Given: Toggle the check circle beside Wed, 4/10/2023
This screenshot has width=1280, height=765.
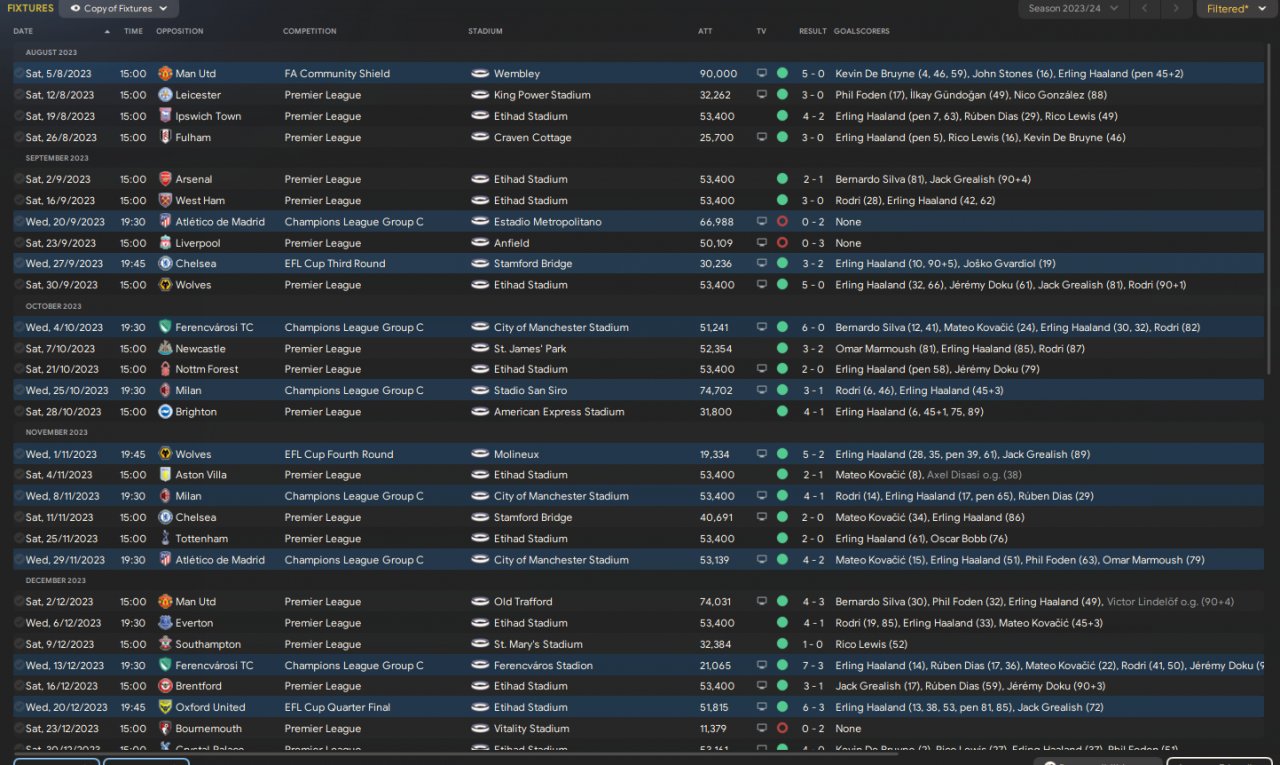Looking at the screenshot, I should pyautogui.click(x=18, y=328).
